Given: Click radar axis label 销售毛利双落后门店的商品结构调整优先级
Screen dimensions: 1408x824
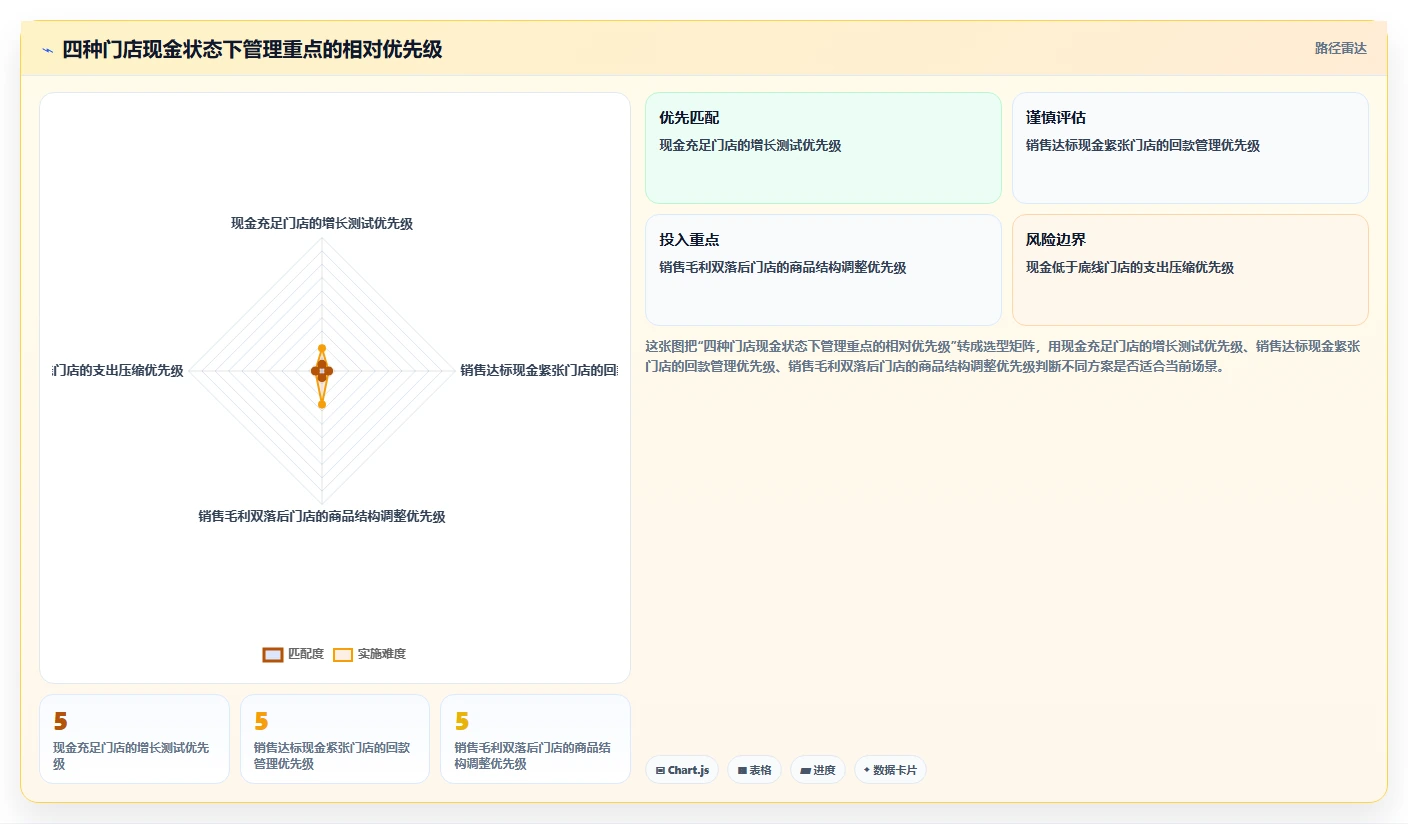Looking at the screenshot, I should [322, 517].
